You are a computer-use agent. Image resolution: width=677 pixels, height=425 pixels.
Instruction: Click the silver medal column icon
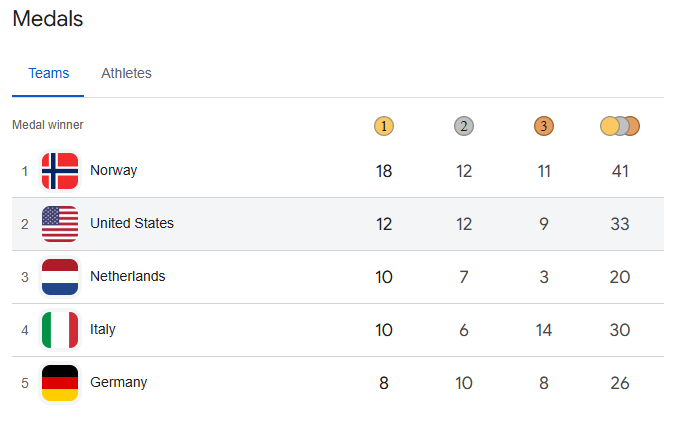tap(463, 126)
